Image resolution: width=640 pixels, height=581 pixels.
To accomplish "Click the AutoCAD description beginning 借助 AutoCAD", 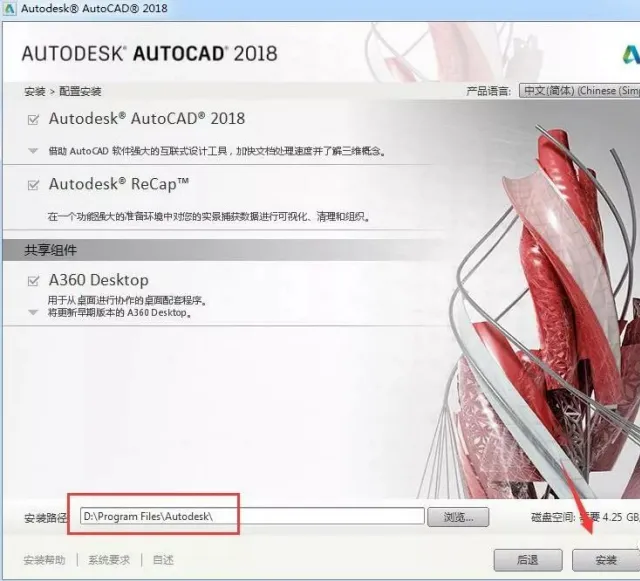I will (217, 151).
